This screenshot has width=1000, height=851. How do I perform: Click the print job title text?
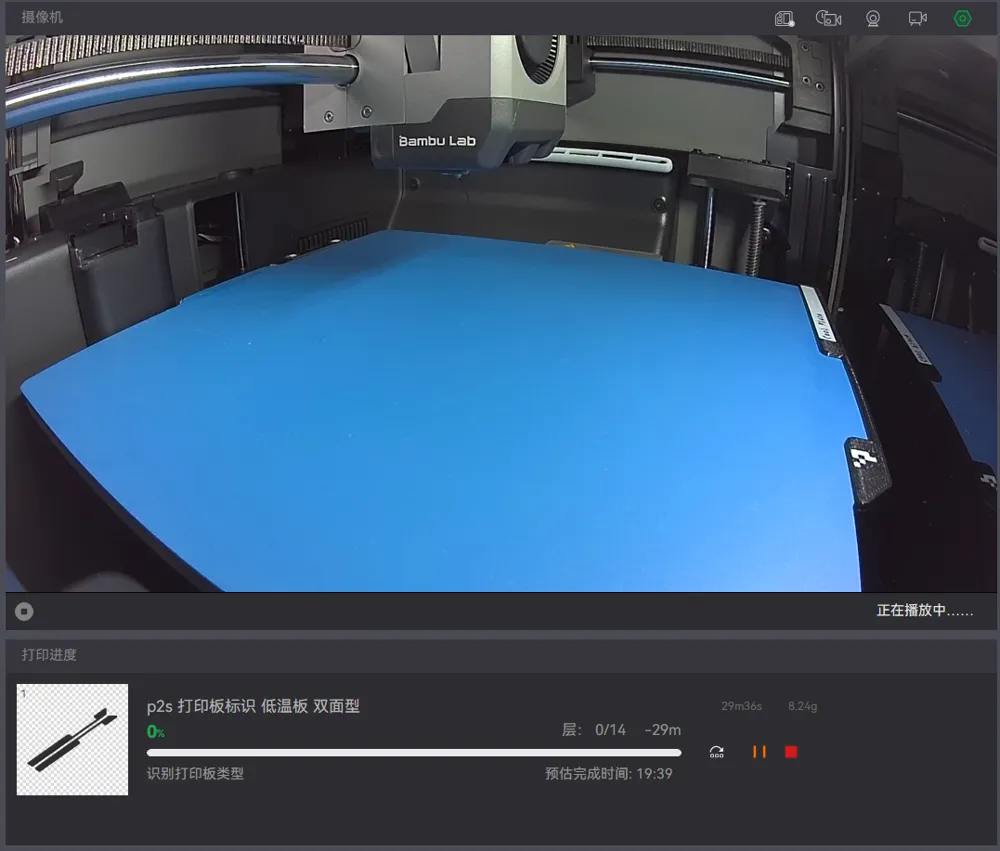[x=253, y=706]
